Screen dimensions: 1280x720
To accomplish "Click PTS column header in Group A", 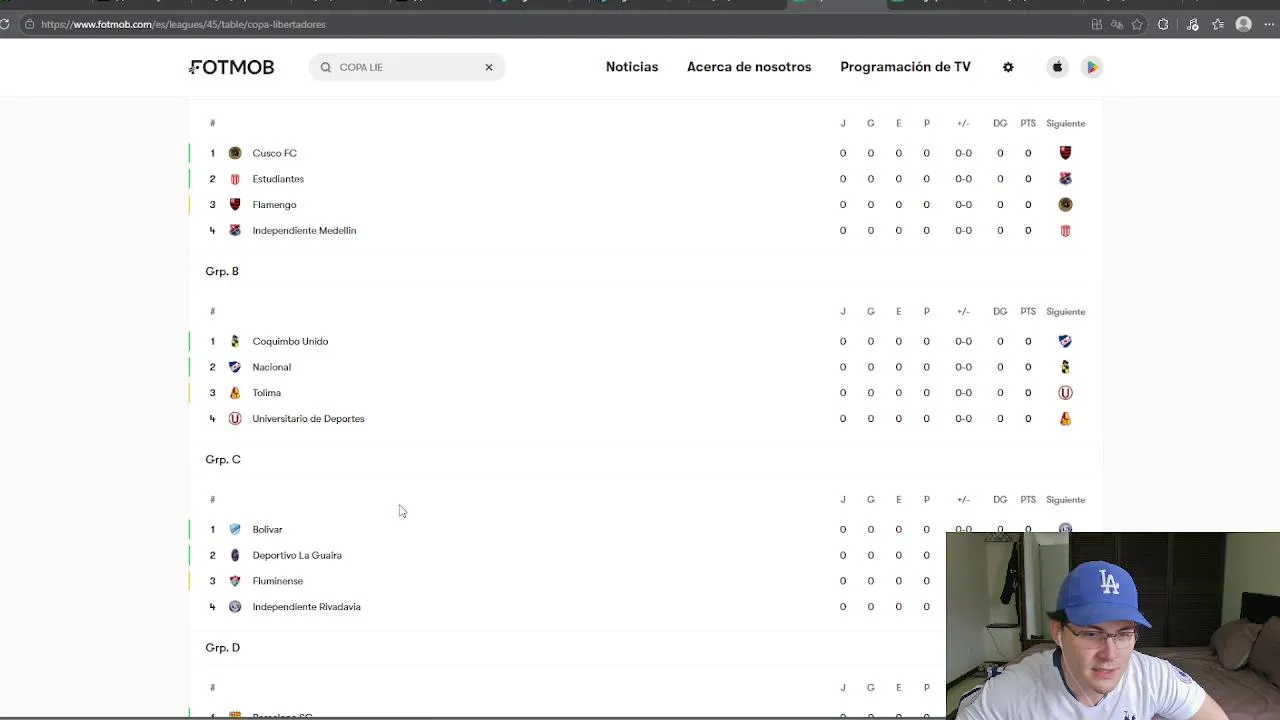I will pyautogui.click(x=1028, y=123).
